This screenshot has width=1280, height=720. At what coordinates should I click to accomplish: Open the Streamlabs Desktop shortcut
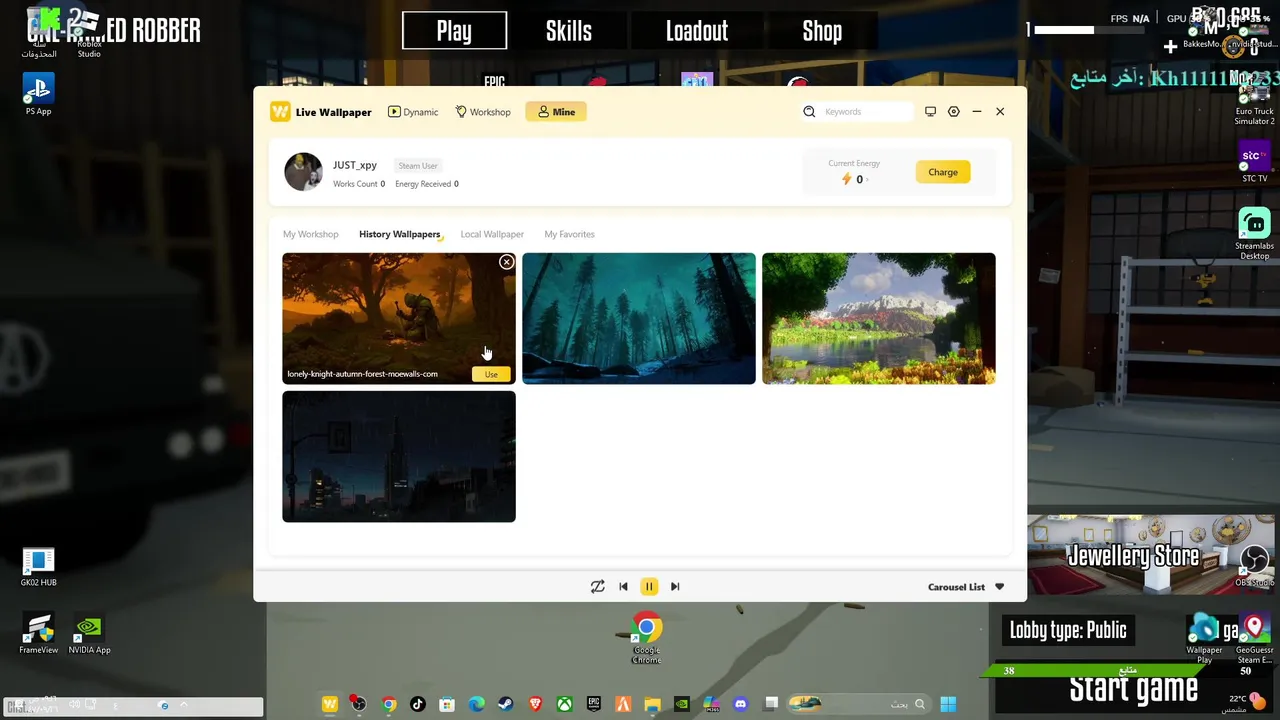tap(1254, 234)
